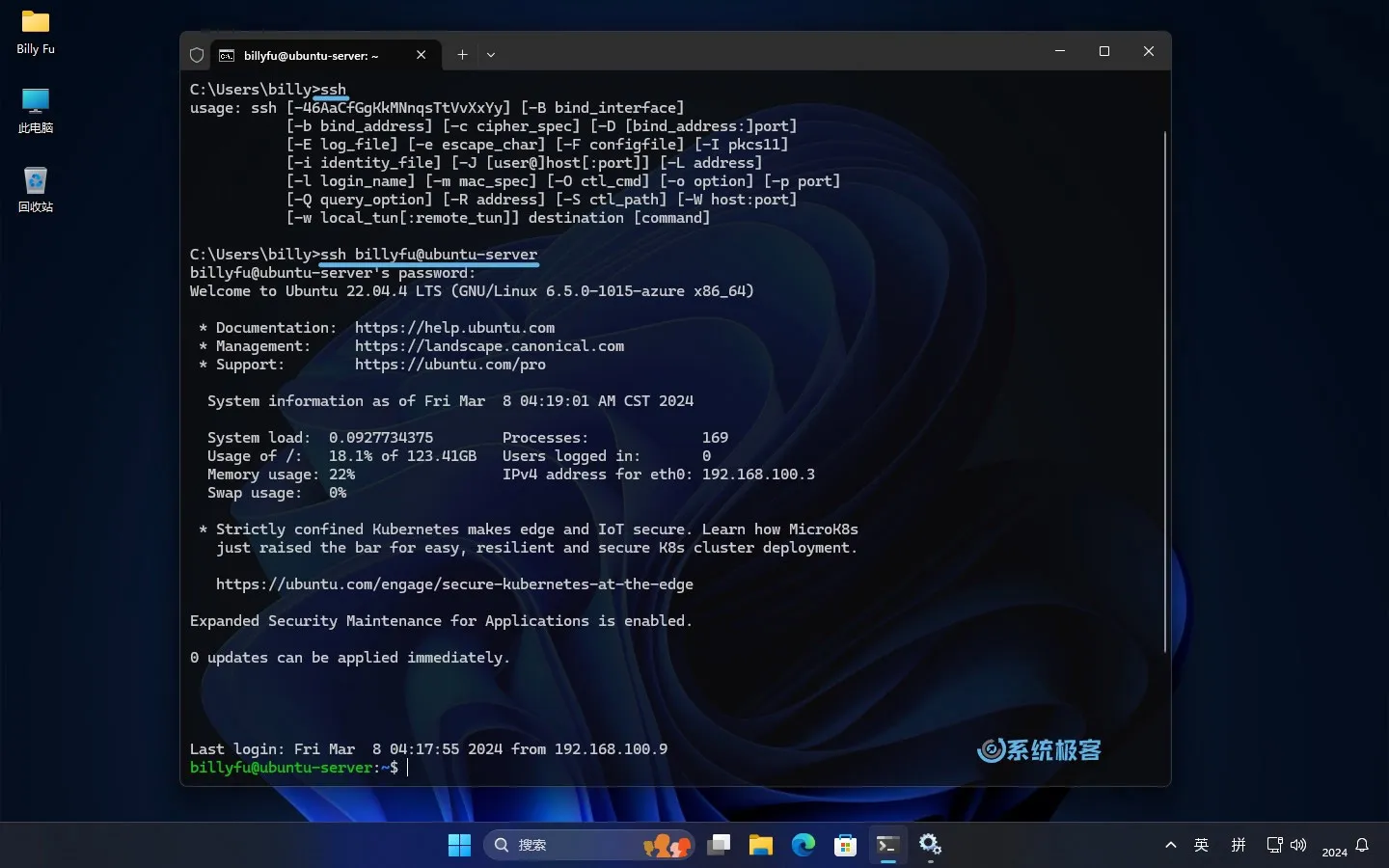Open the new tab dropdown chevron
The width and height of the screenshot is (1389, 868).
[x=491, y=55]
